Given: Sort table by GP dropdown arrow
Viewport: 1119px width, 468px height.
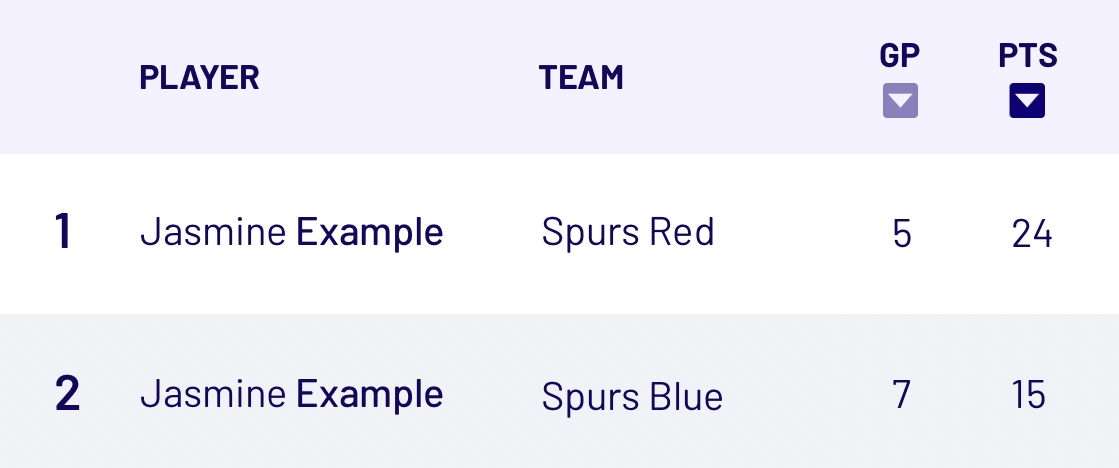Looking at the screenshot, I should (x=900, y=101).
